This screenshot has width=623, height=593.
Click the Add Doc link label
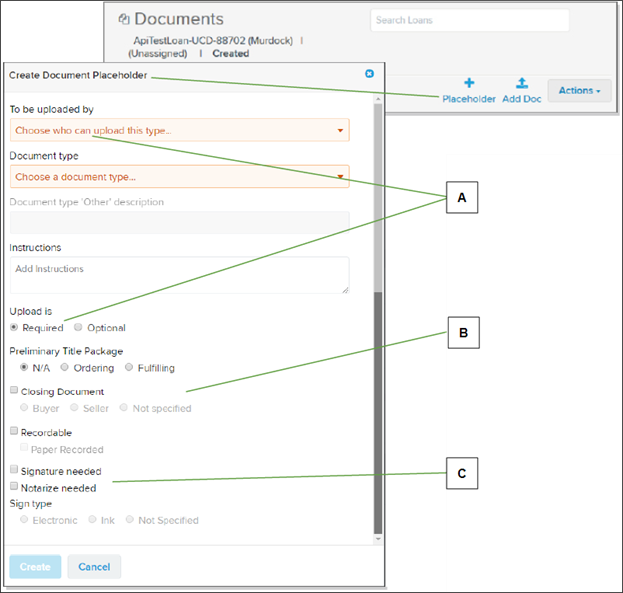point(522,99)
